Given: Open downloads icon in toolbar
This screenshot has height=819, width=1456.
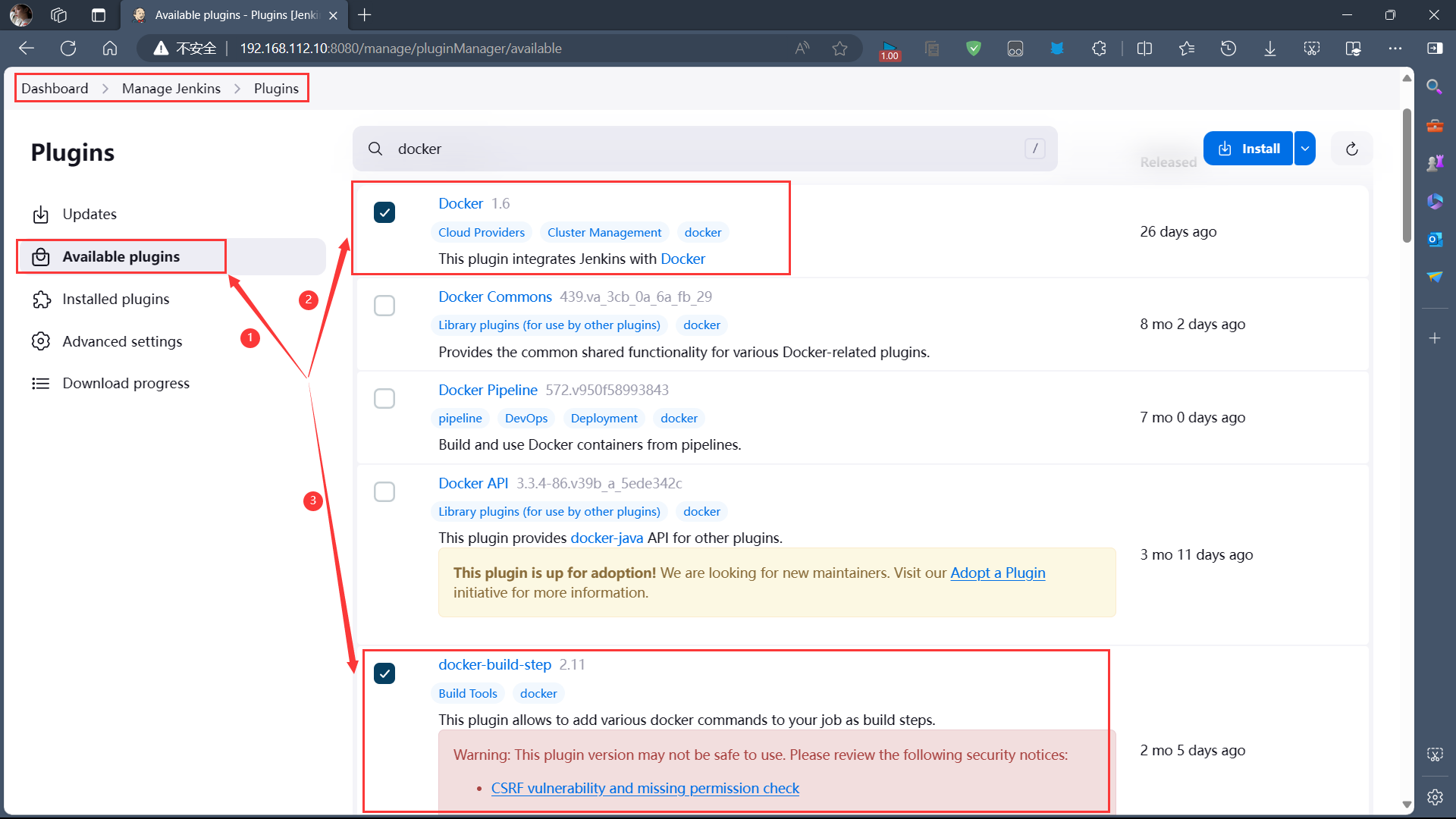Looking at the screenshot, I should pyautogui.click(x=1270, y=49).
